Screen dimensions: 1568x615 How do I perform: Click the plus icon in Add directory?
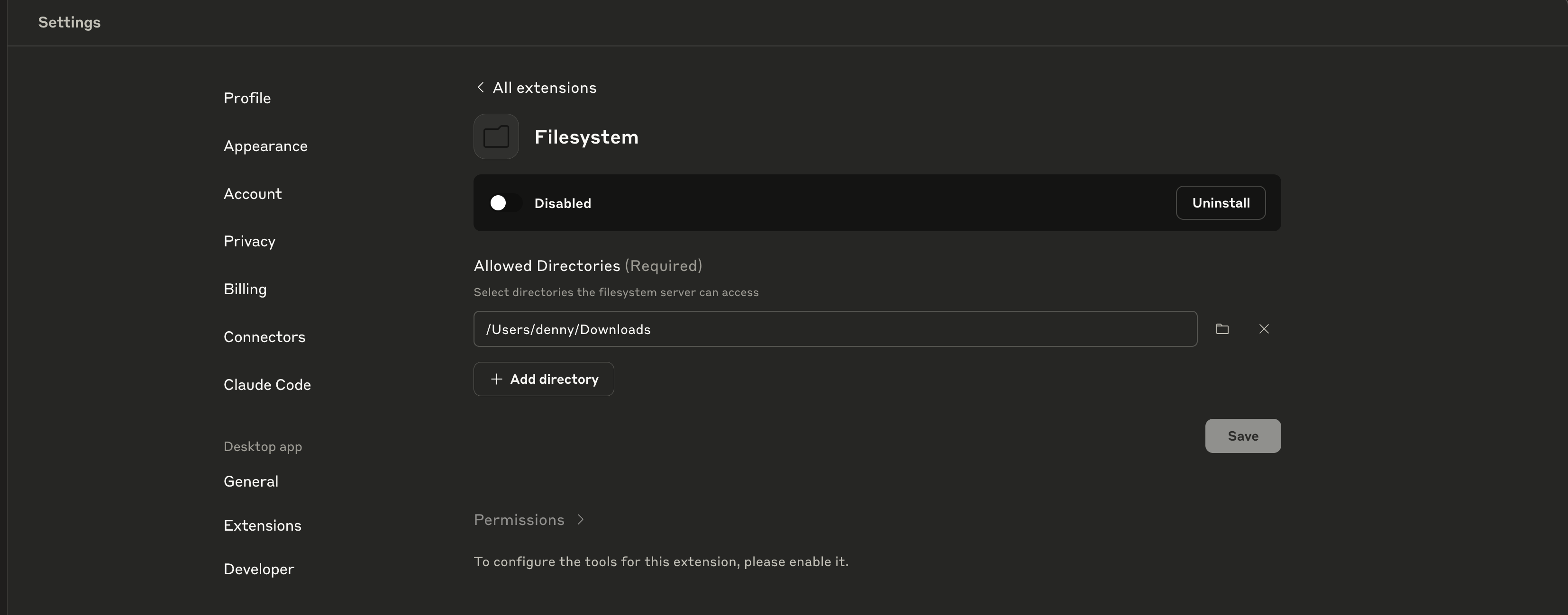tap(496, 379)
